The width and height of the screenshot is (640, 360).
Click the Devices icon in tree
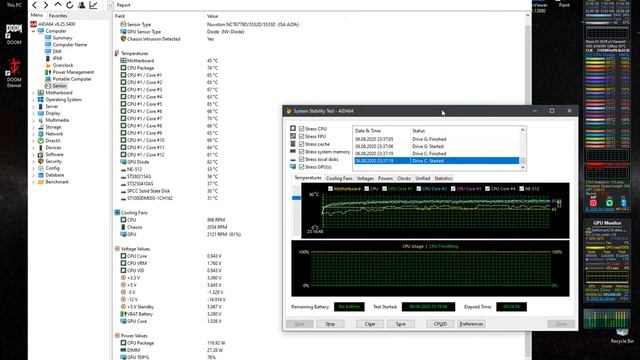point(40,148)
